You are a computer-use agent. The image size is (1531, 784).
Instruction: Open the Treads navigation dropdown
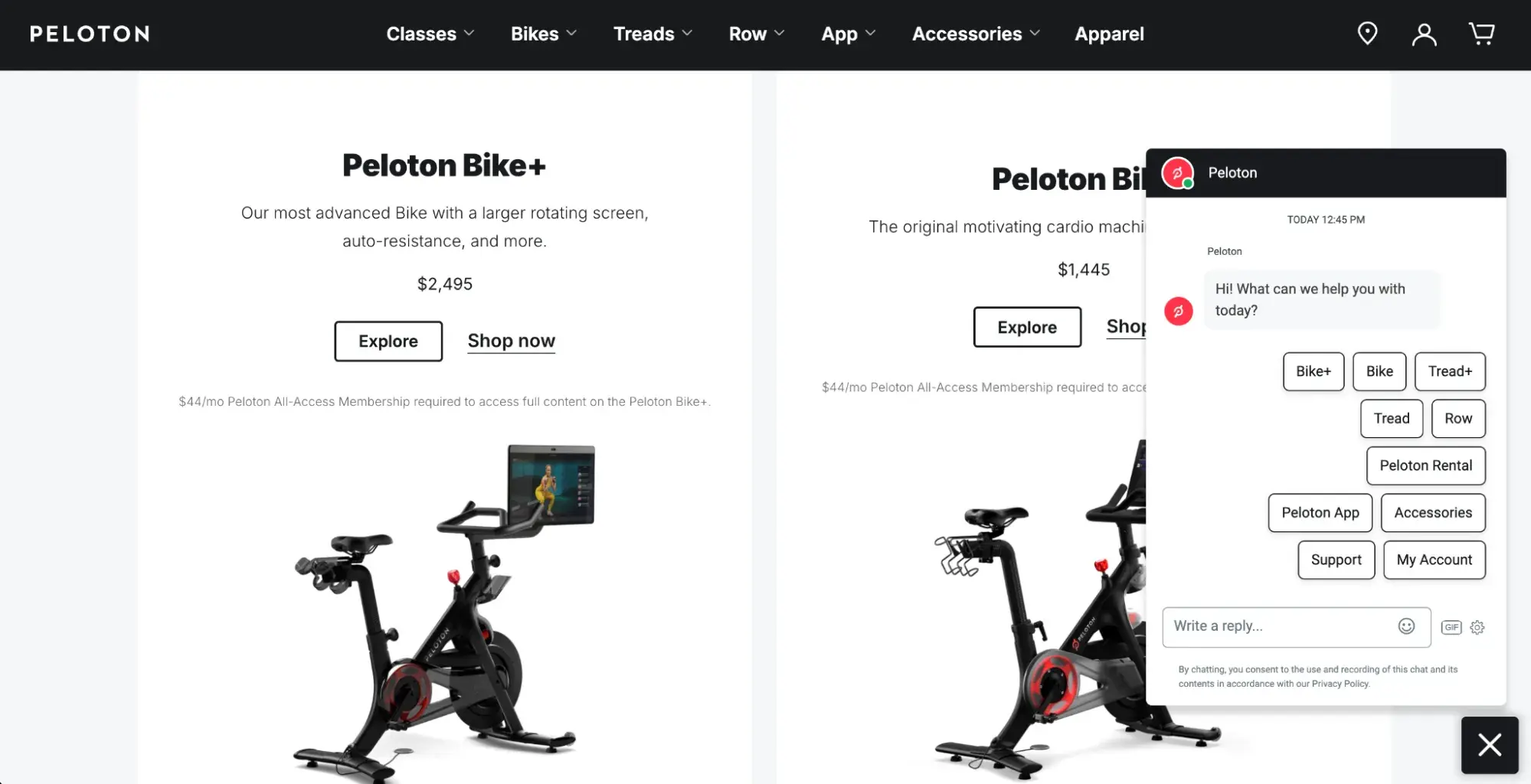[653, 34]
